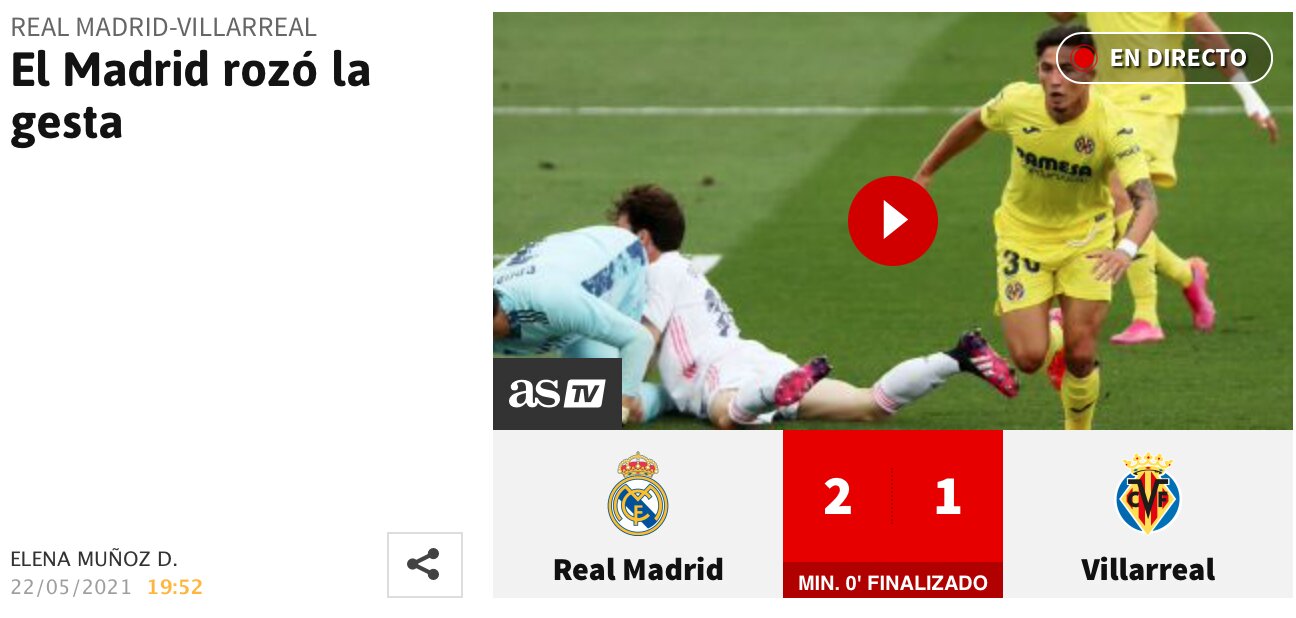Click Real Madrid's score of 2
The width and height of the screenshot is (1296, 618).
tap(838, 496)
